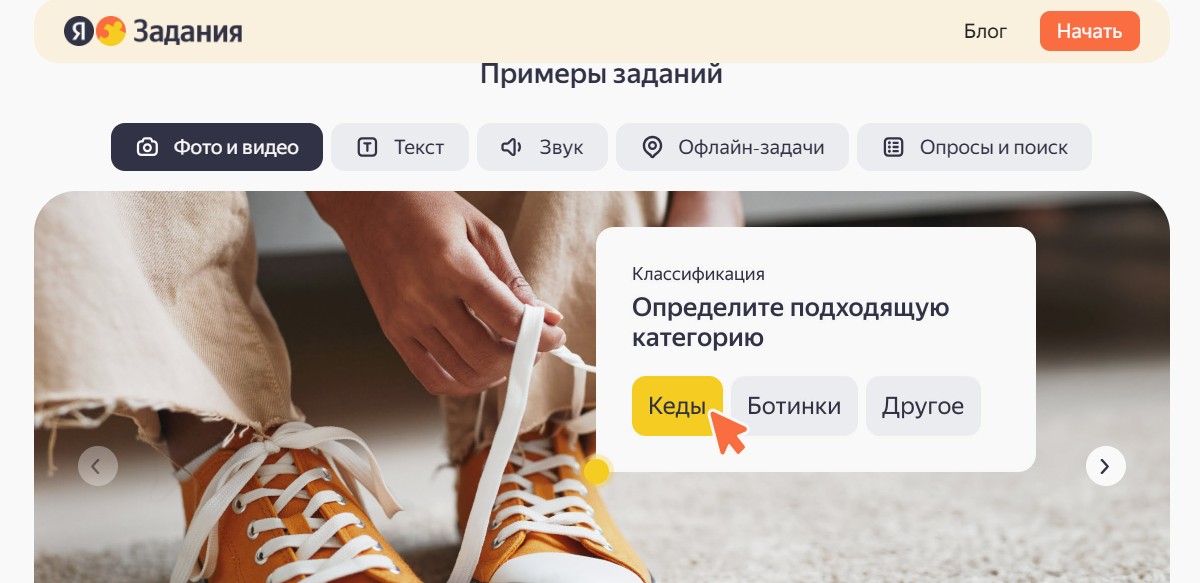Screen dimensions: 1200x583
Task: Click the map pin icon for Офлайн-задачи
Action: [x=652, y=148]
